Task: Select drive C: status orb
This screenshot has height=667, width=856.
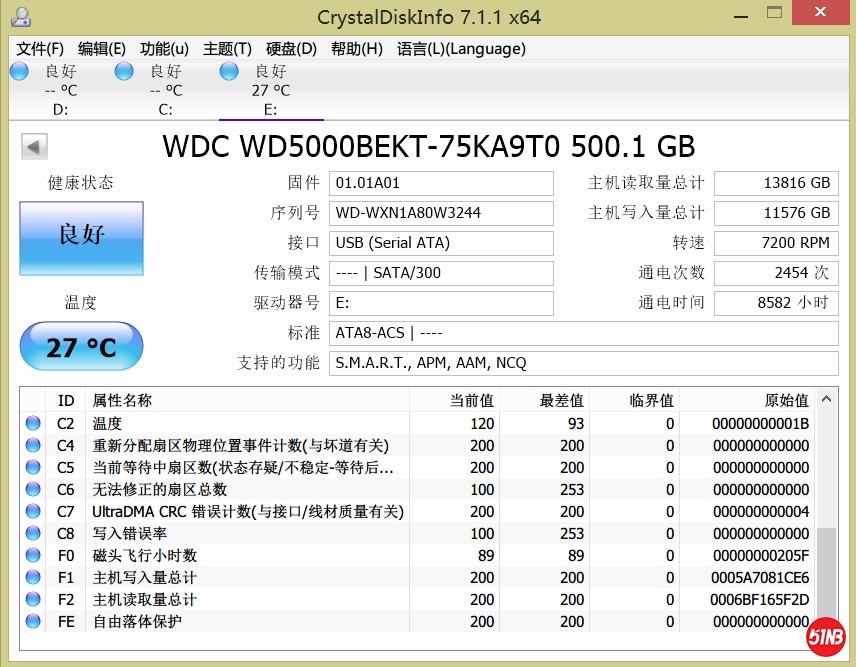Action: click(x=124, y=71)
